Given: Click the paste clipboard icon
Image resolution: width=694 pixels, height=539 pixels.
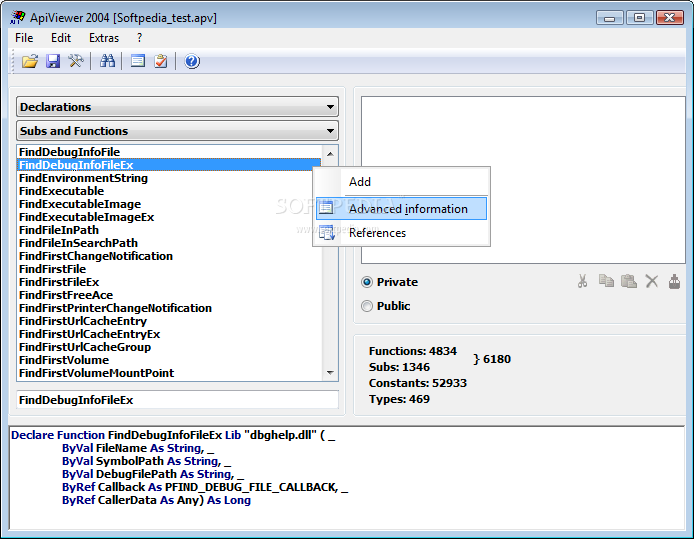Looking at the screenshot, I should coord(628,281).
